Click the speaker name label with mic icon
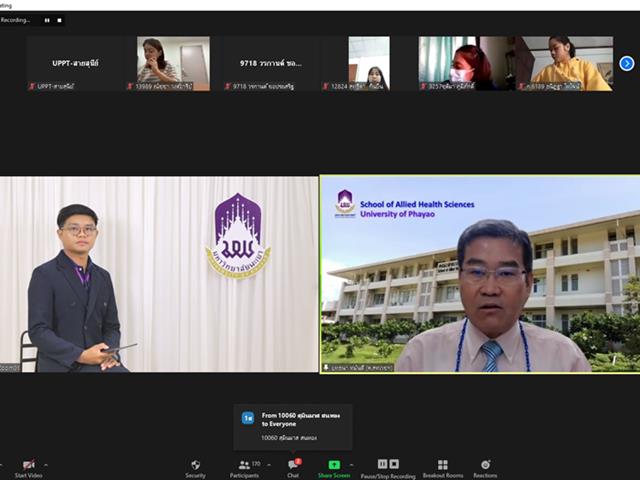The image size is (640, 480). point(358,367)
